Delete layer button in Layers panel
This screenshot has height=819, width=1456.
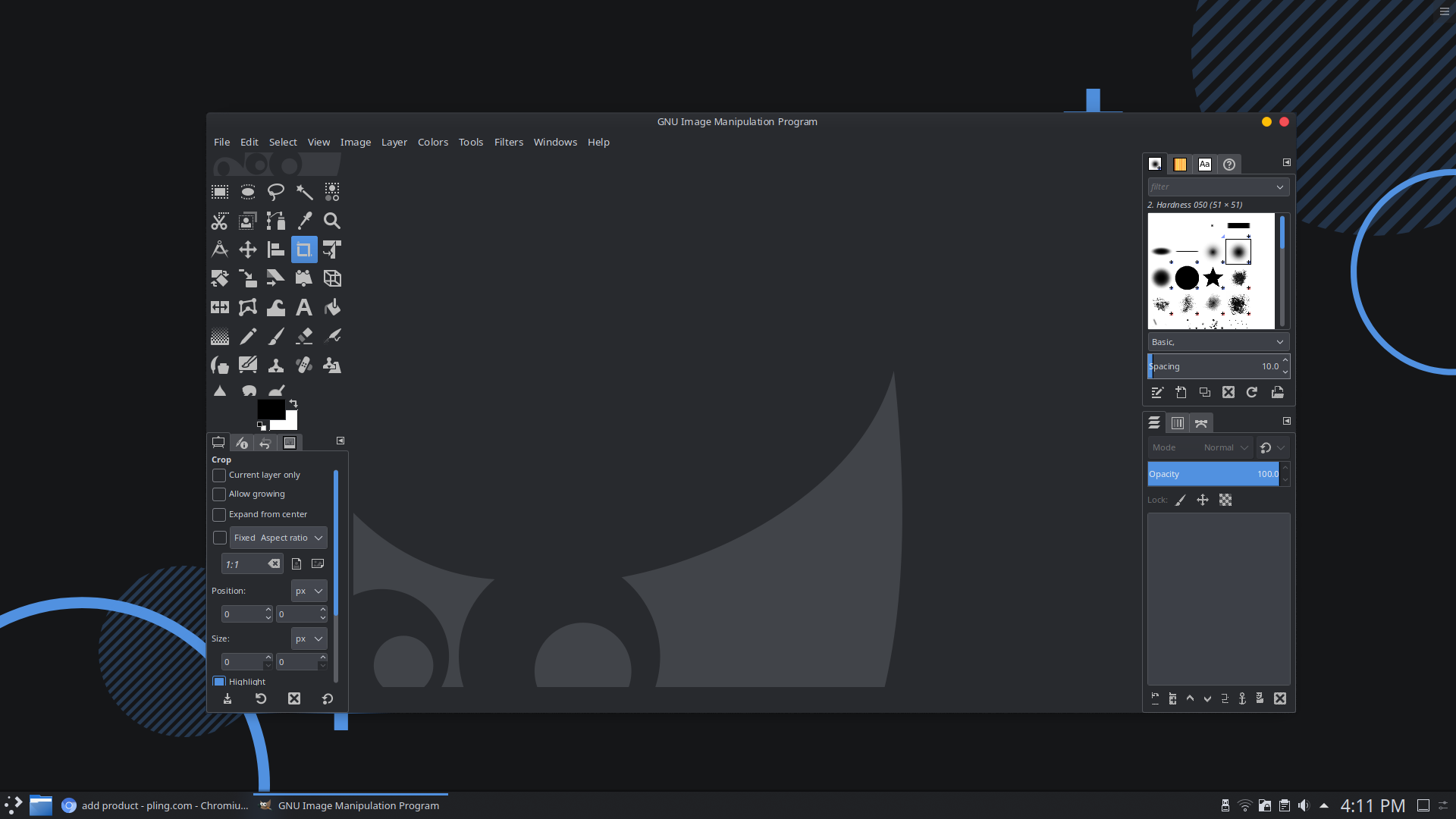[1280, 698]
